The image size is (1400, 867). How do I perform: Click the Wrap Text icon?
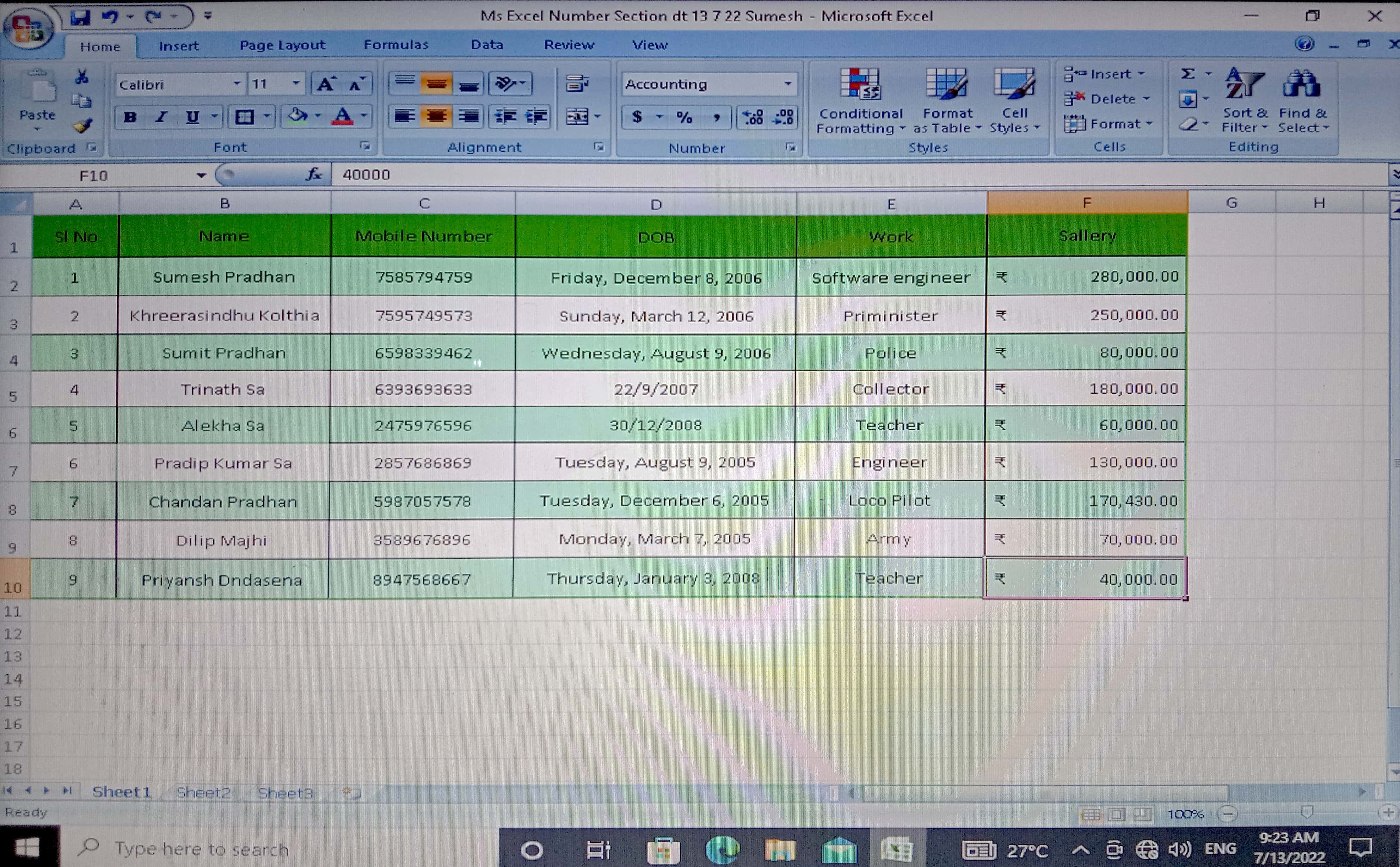click(577, 84)
